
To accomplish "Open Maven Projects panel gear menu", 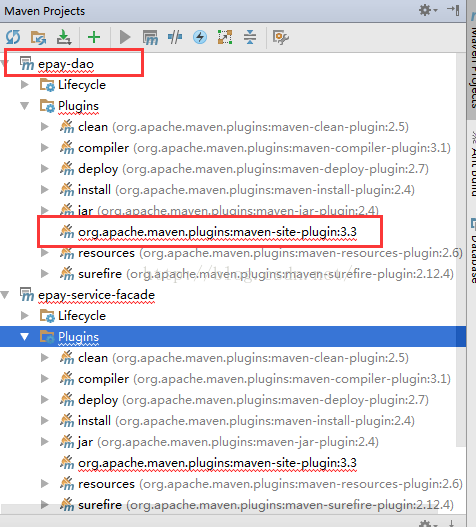I will [x=428, y=10].
